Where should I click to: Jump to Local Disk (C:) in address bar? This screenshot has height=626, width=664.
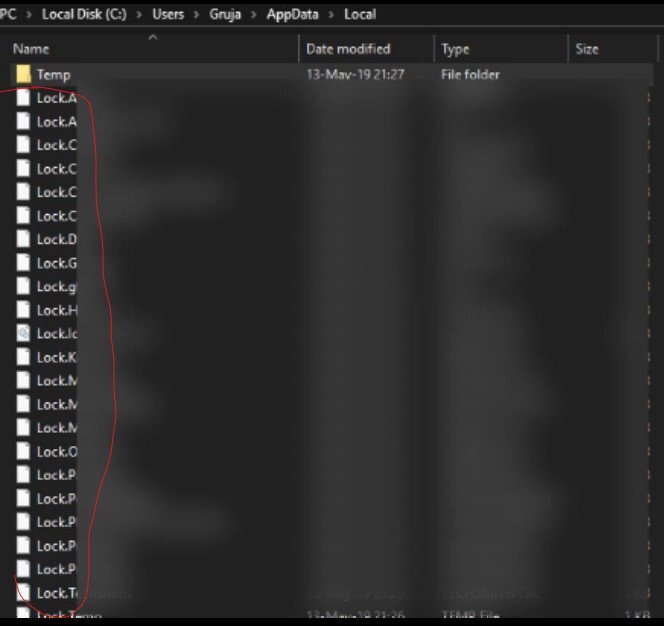[85, 15]
